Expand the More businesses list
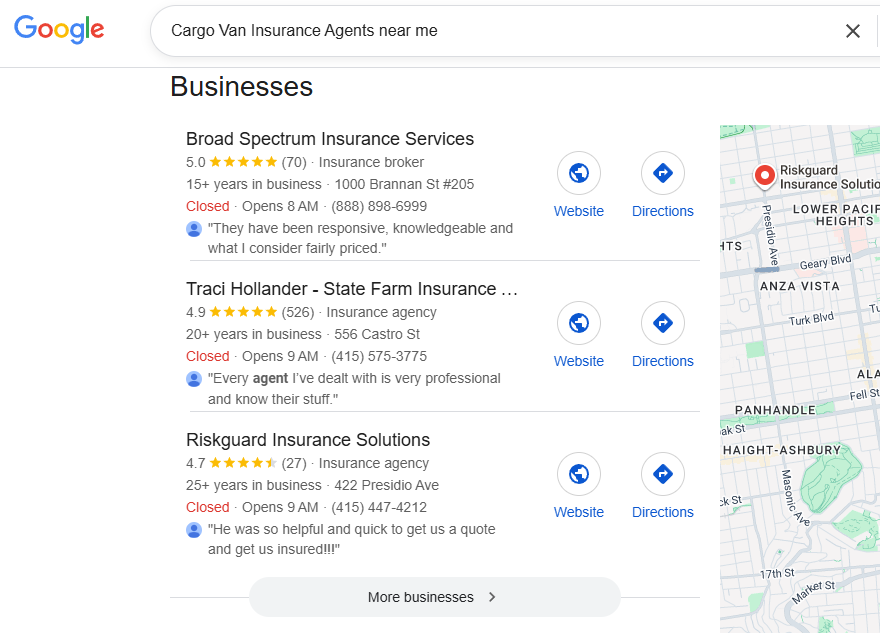880x634 pixels. click(434, 597)
